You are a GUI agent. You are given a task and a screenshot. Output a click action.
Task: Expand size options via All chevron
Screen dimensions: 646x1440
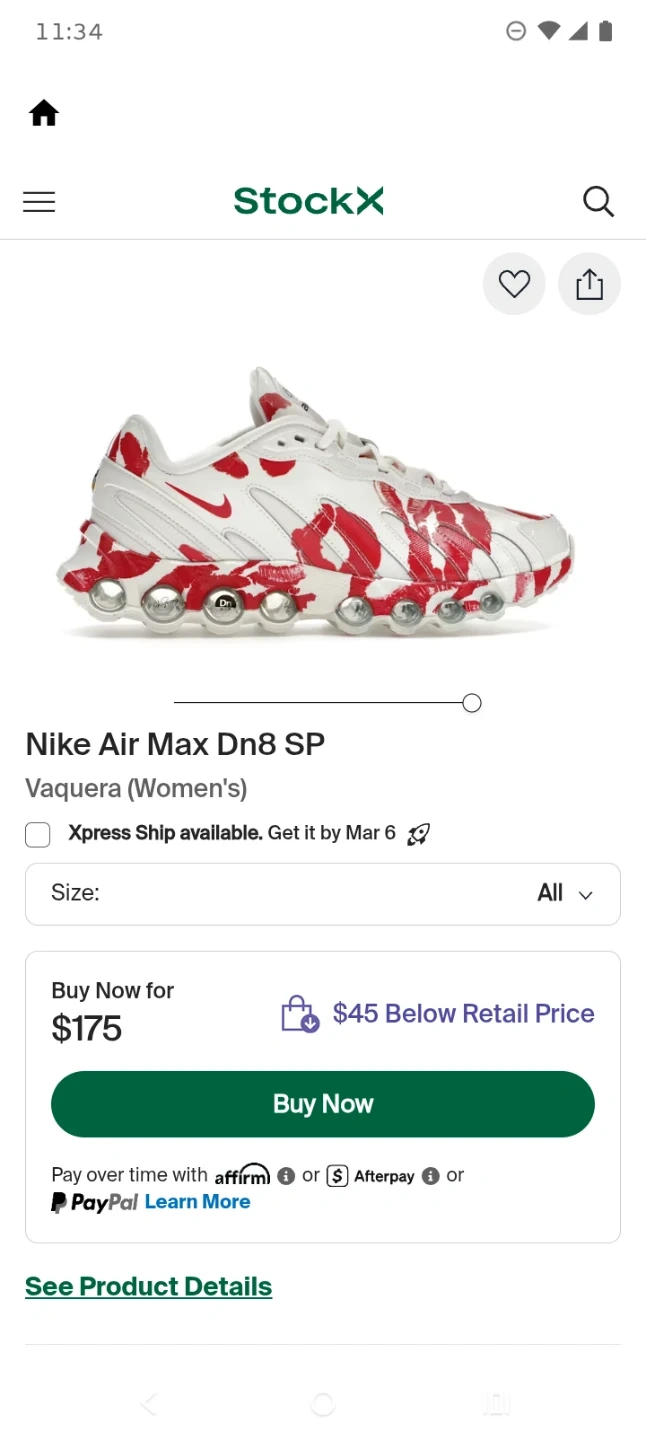585,895
